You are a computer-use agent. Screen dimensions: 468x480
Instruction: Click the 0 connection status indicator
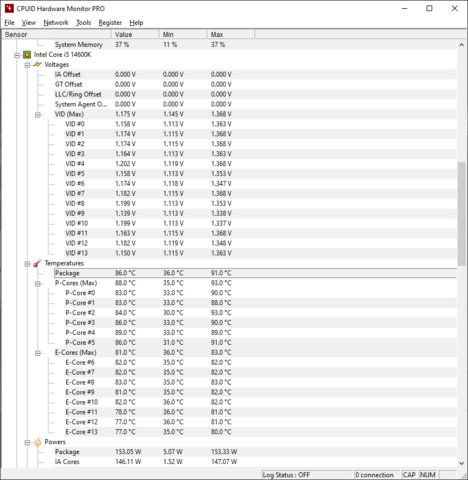(x=374, y=475)
